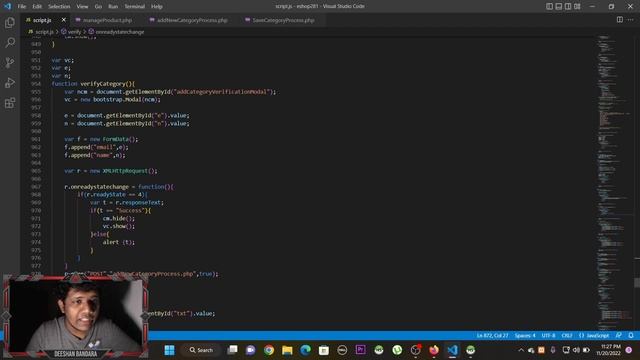Open the View menu
Viewport: 640px width, 360px height.
point(82,7)
